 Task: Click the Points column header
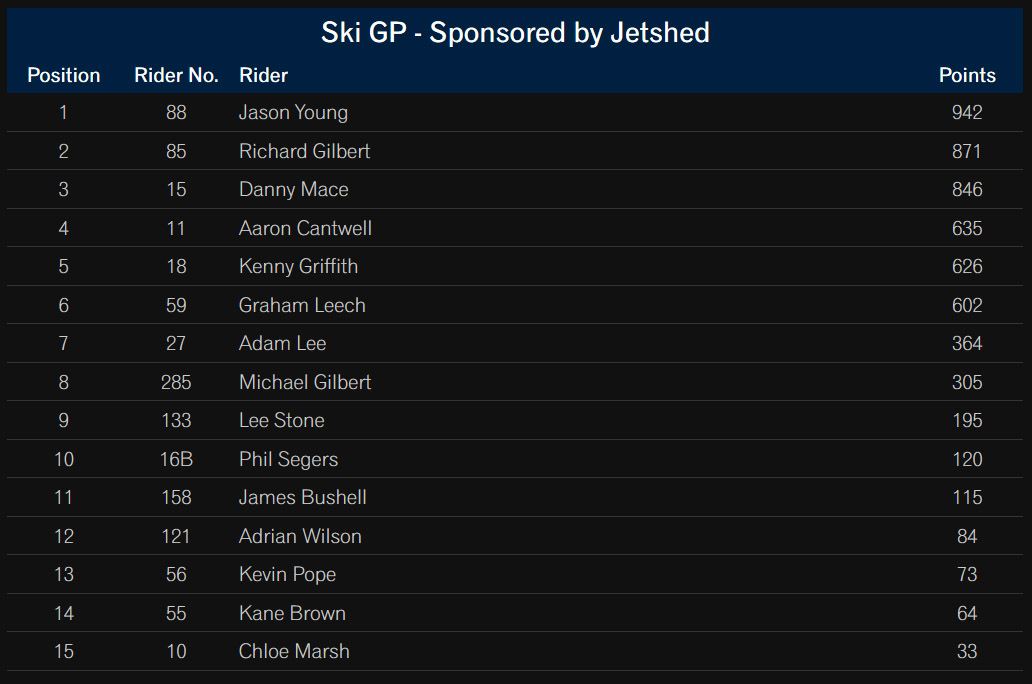[967, 75]
